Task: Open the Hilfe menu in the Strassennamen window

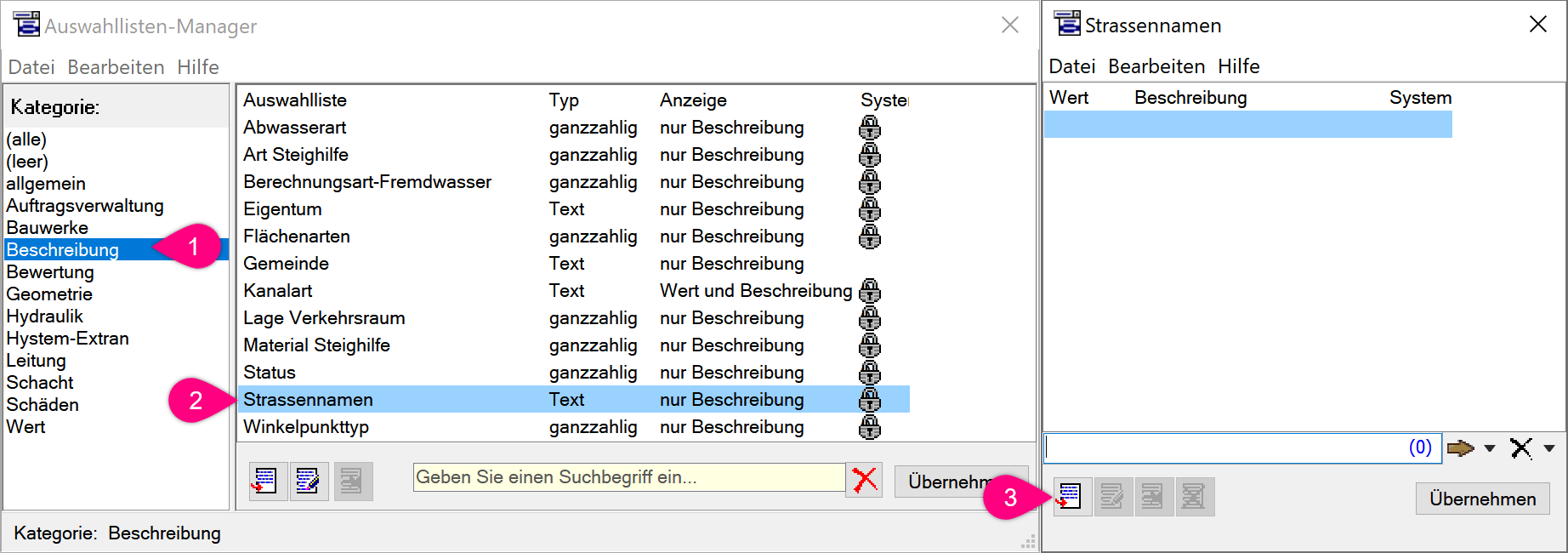Action: coord(1238,66)
